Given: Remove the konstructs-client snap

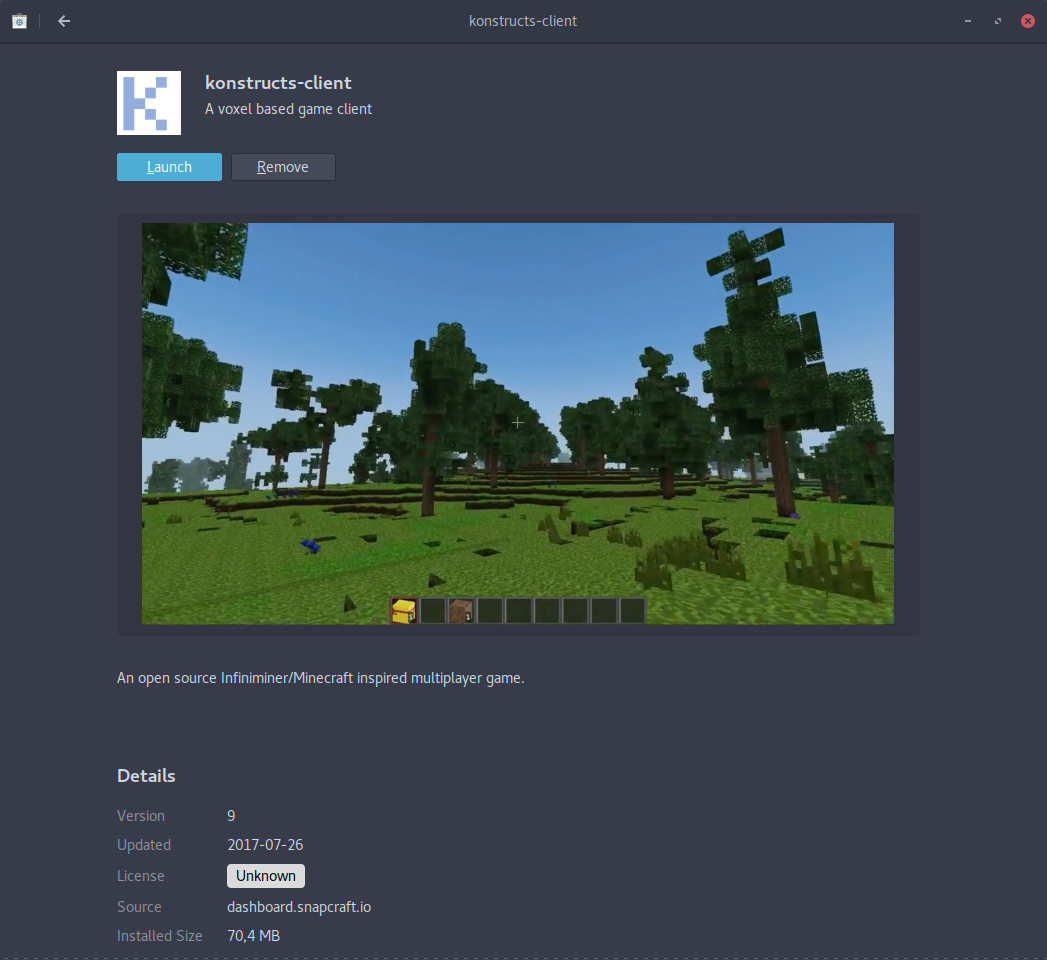Looking at the screenshot, I should pos(283,167).
